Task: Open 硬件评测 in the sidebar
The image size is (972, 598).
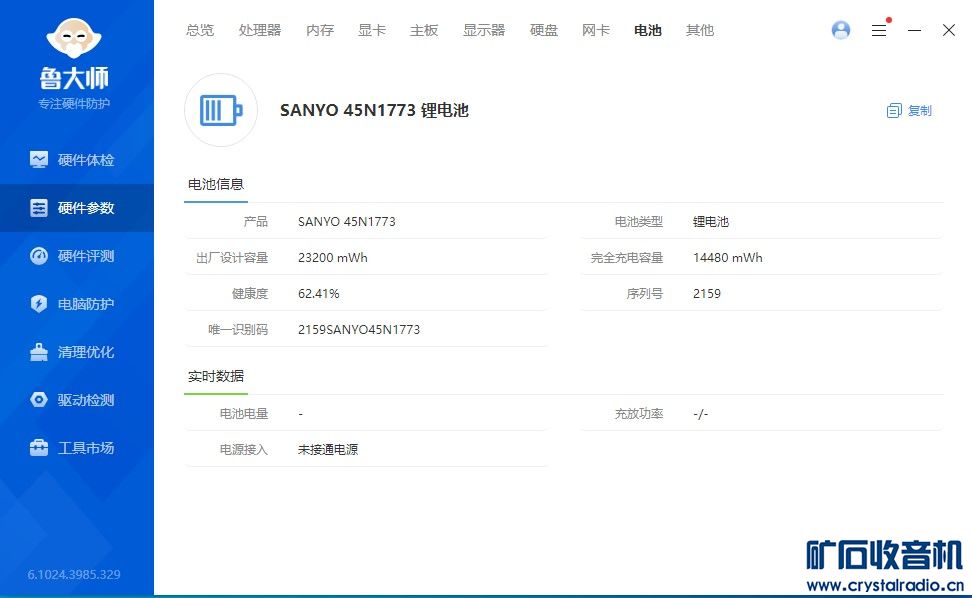Action: (77, 256)
